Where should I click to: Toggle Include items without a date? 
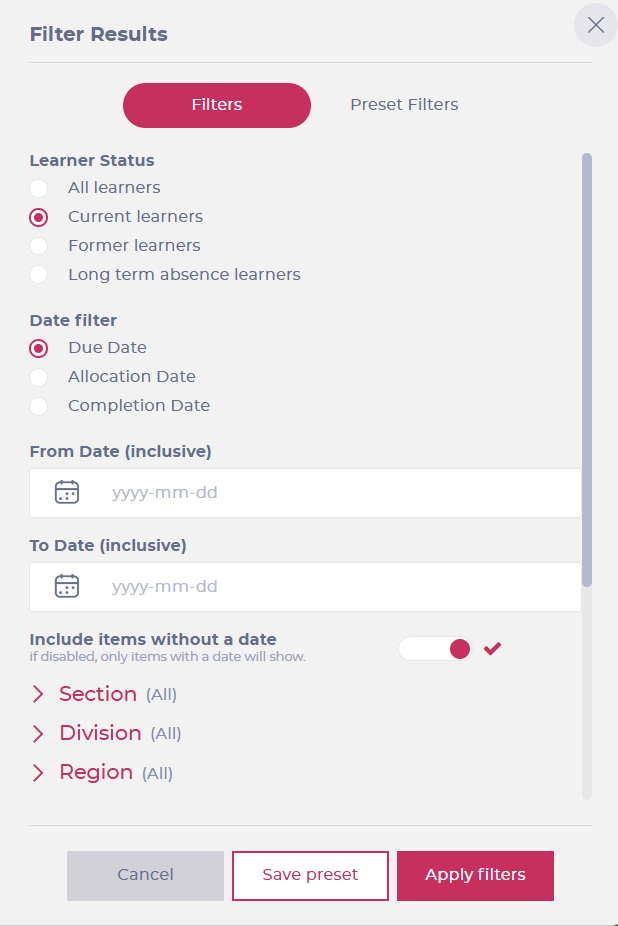coord(436,648)
